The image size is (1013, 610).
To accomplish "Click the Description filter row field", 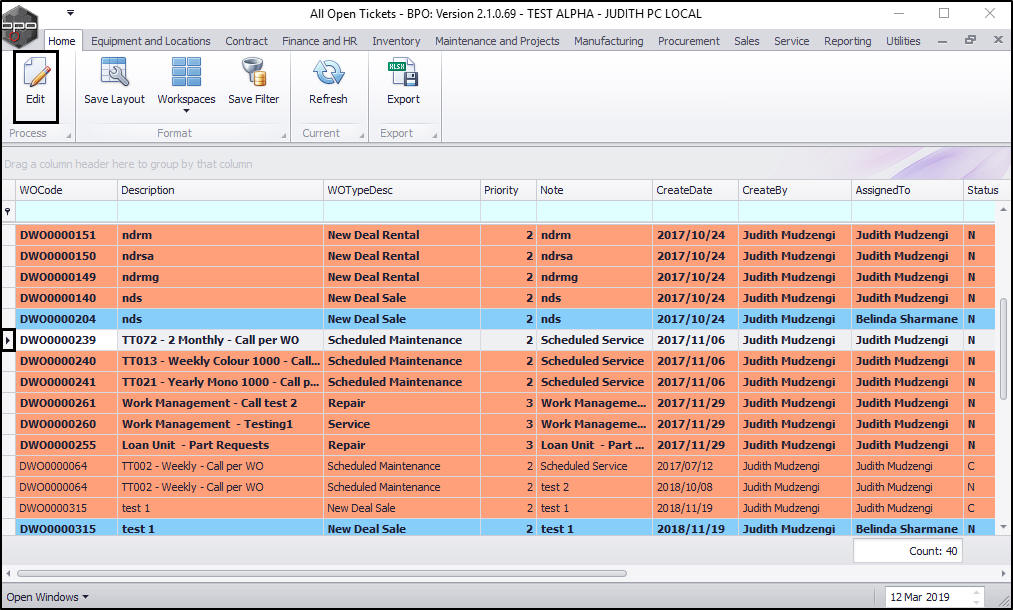I will (220, 212).
